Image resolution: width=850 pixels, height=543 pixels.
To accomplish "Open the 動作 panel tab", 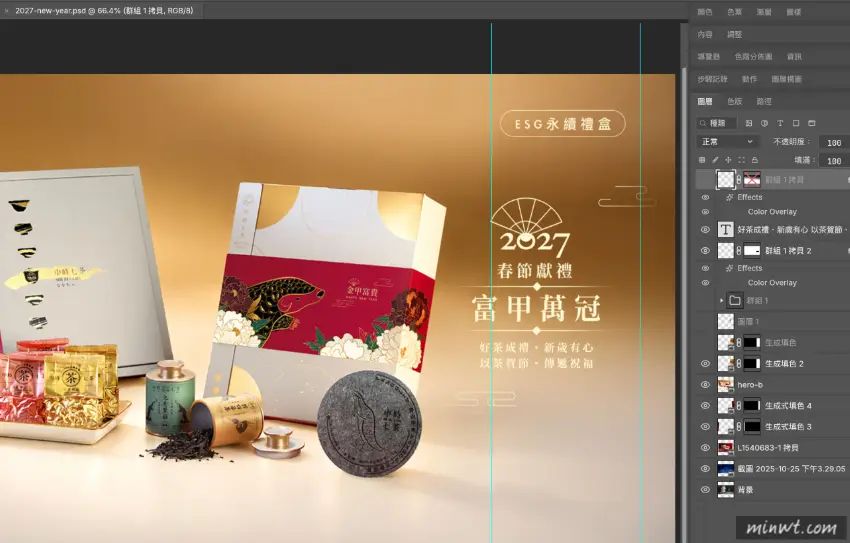I will [749, 79].
